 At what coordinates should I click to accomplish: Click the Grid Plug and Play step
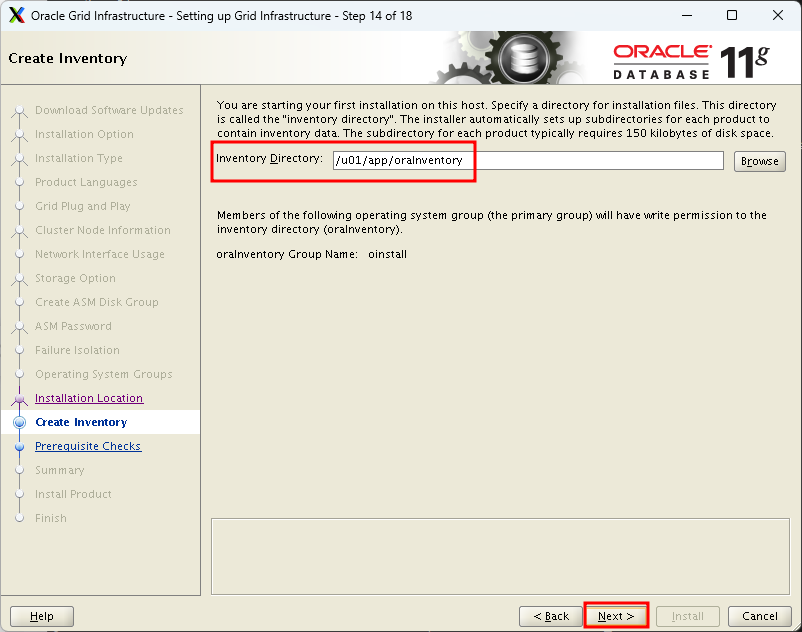83,206
